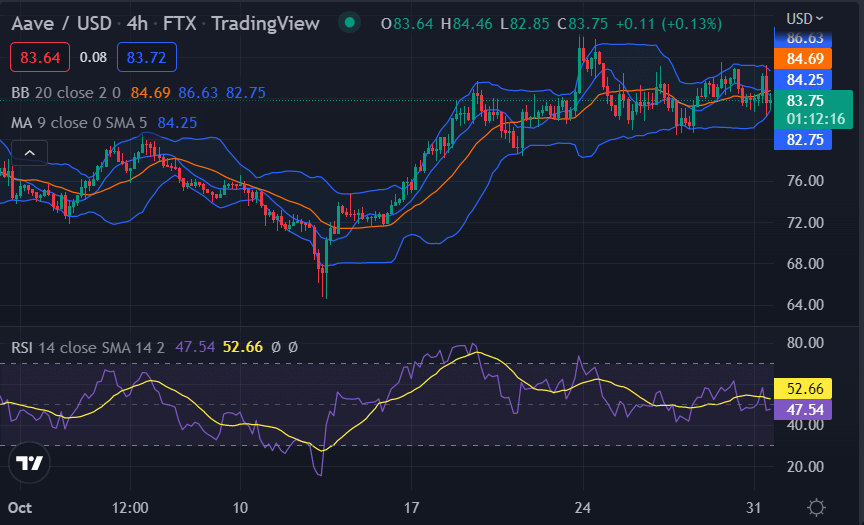This screenshot has width=864, height=525.
Task: Click the close price C83.75 reading
Action: 582,24
